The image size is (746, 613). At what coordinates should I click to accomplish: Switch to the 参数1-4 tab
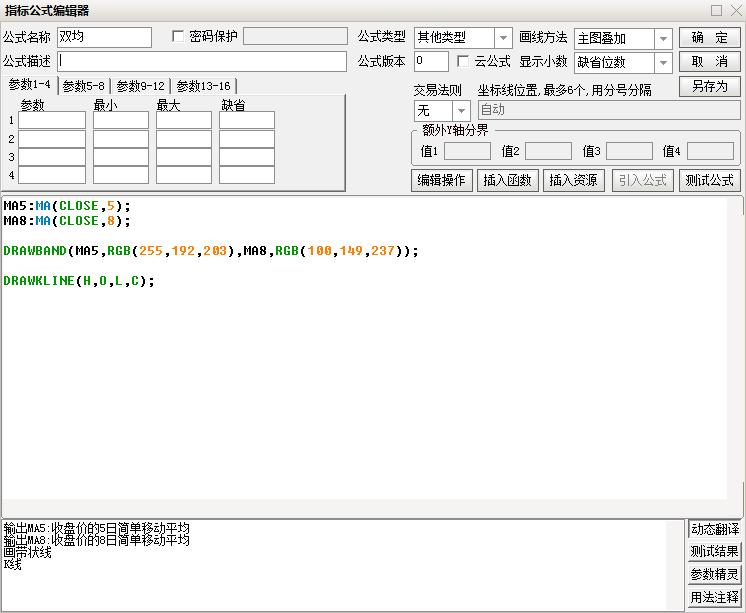click(29, 85)
